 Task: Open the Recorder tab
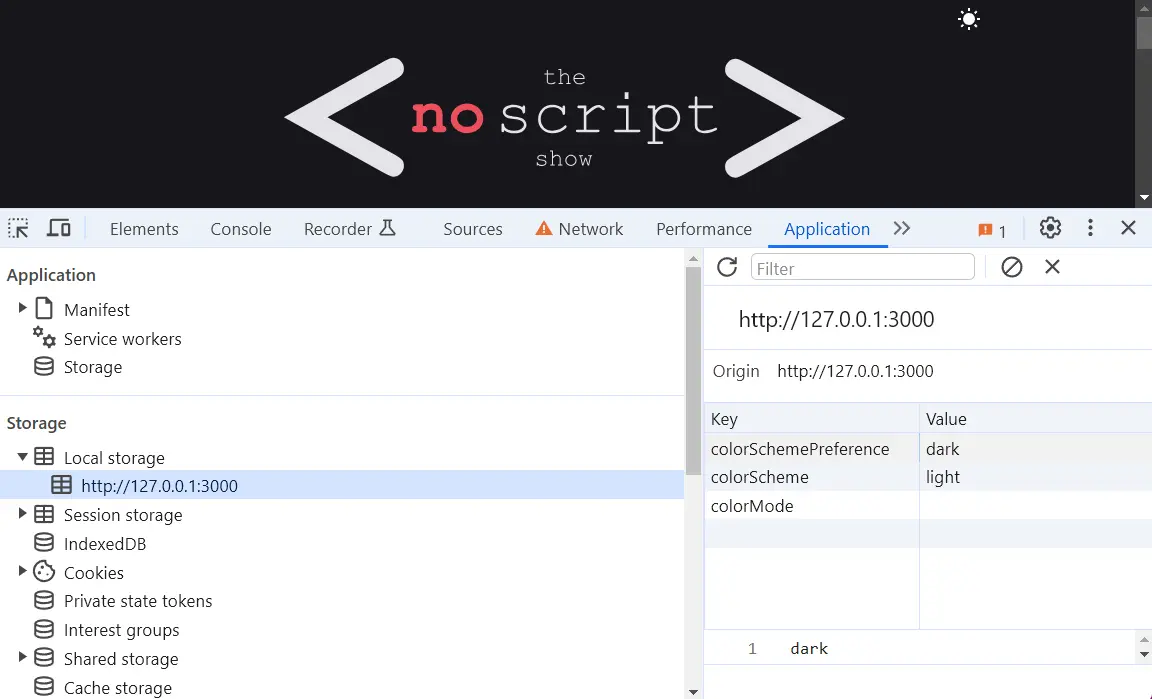[x=350, y=229]
